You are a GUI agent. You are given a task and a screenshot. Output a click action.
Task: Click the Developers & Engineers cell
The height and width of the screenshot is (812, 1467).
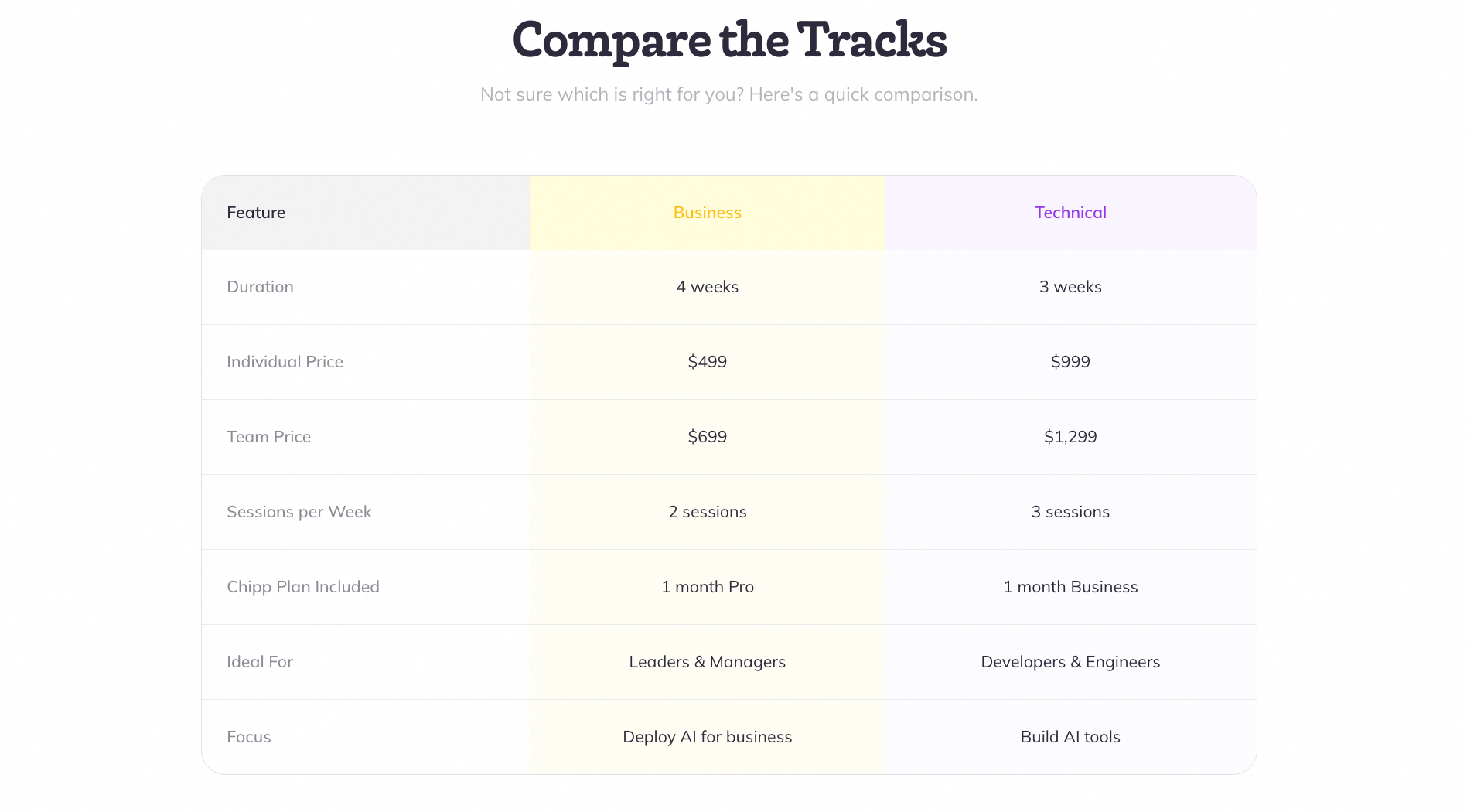(x=1070, y=662)
